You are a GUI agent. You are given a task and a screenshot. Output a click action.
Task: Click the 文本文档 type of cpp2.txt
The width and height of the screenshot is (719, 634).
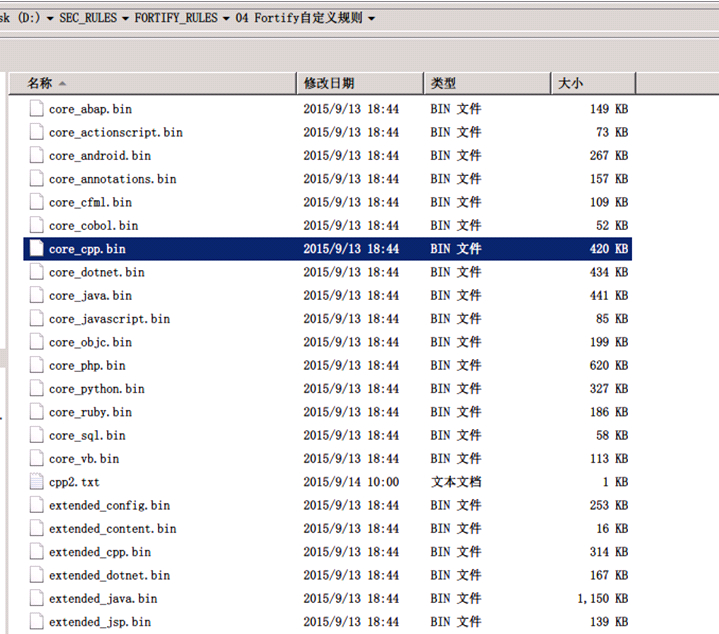click(456, 482)
